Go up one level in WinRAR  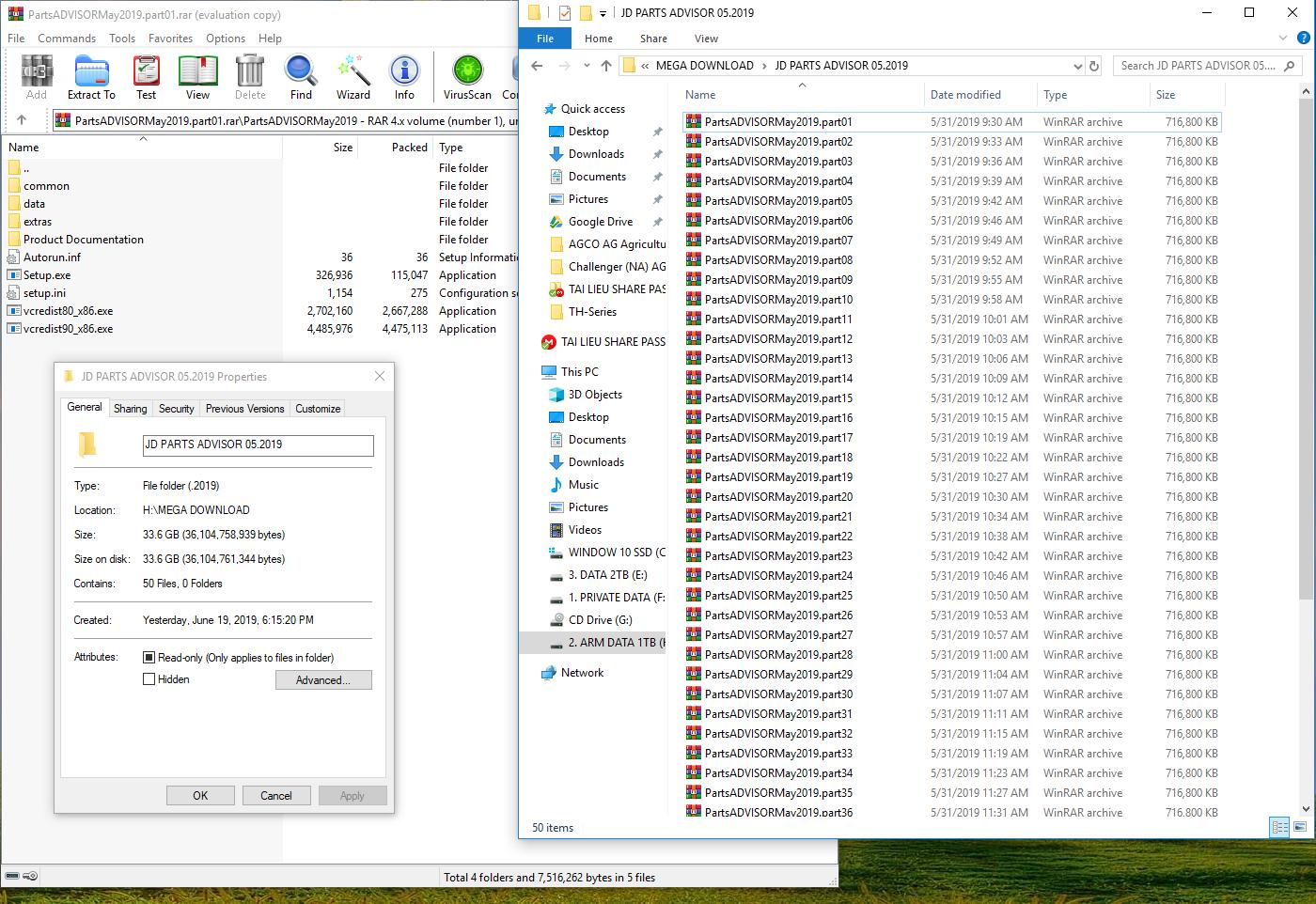(22, 120)
